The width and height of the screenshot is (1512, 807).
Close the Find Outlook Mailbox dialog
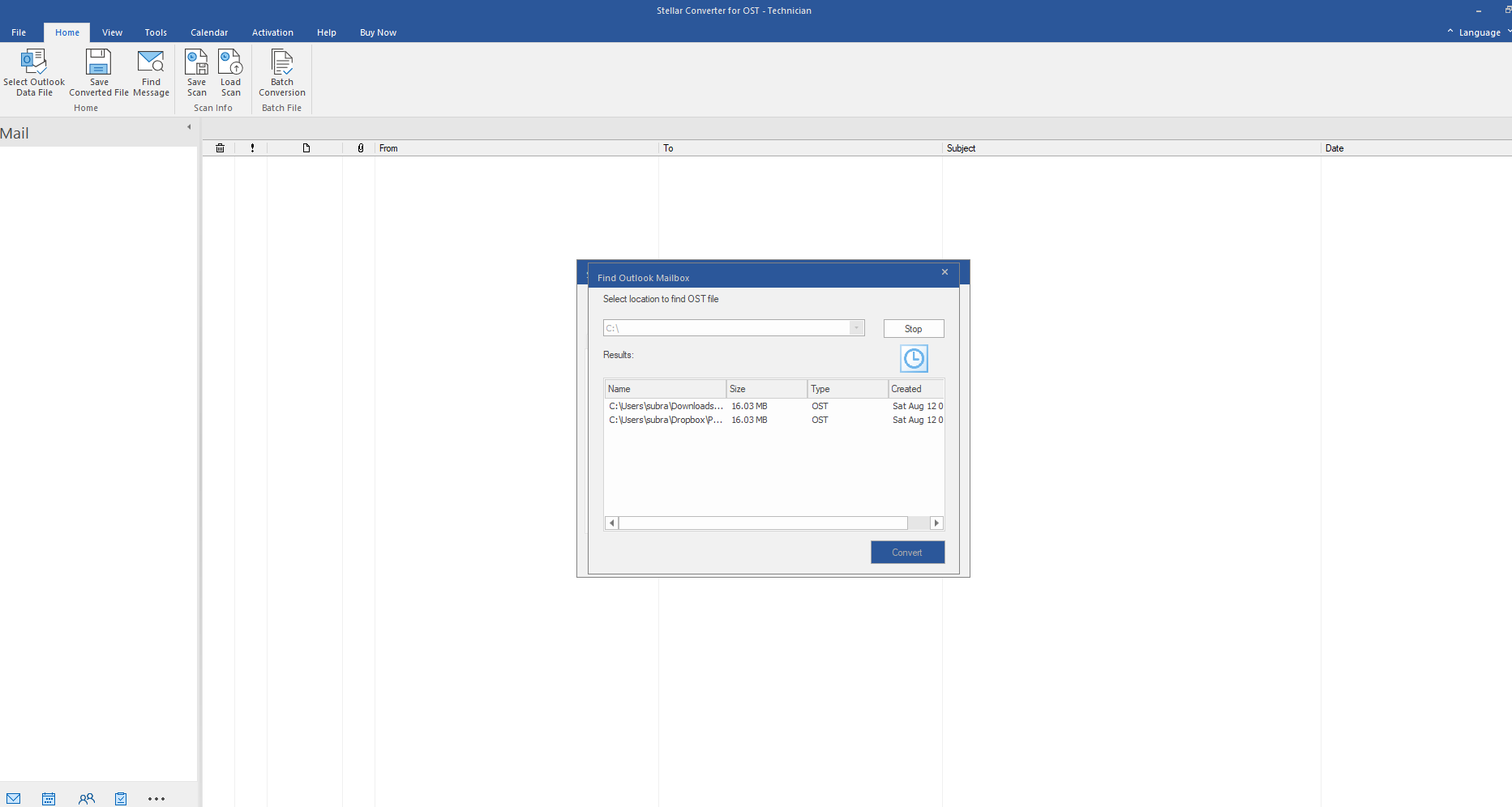(x=944, y=272)
